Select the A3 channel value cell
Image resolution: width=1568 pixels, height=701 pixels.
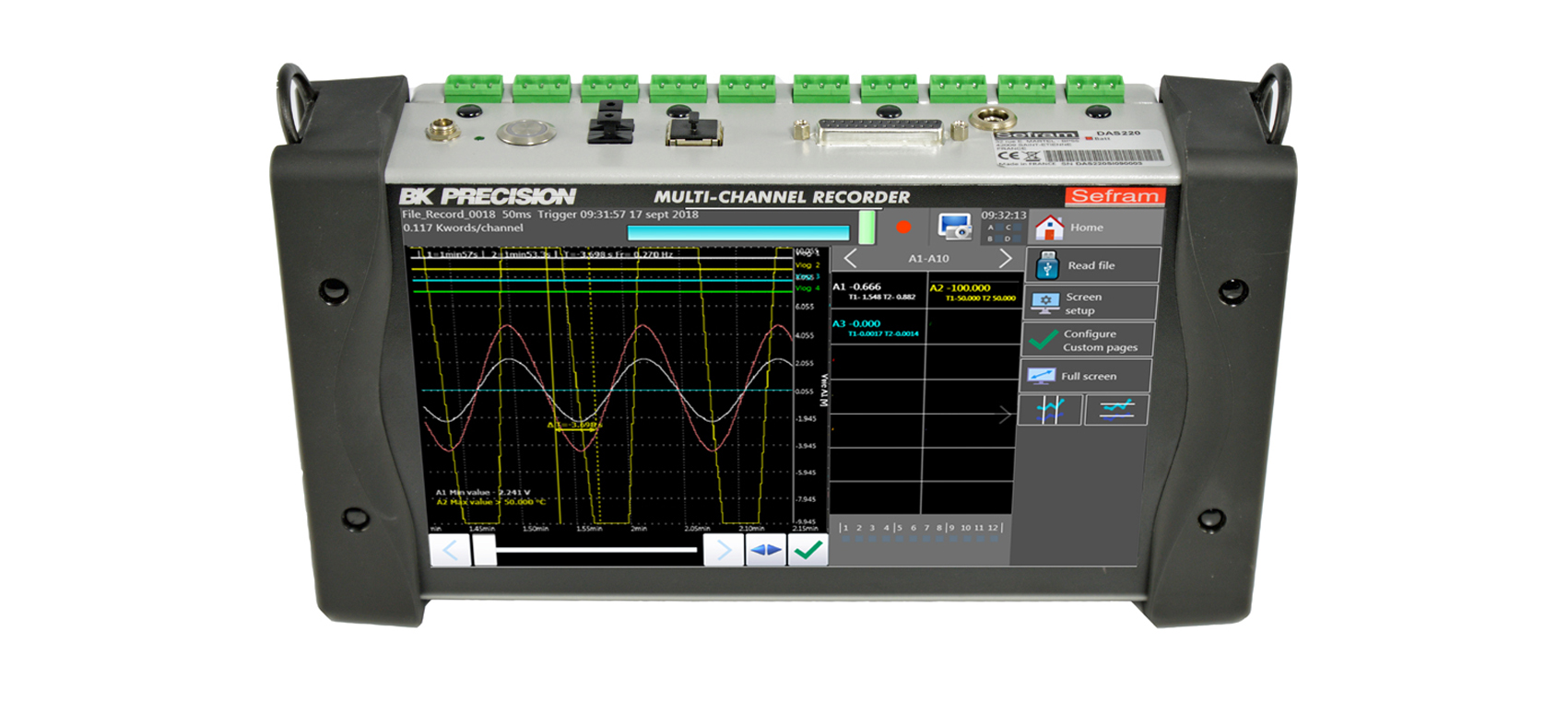coord(877,328)
